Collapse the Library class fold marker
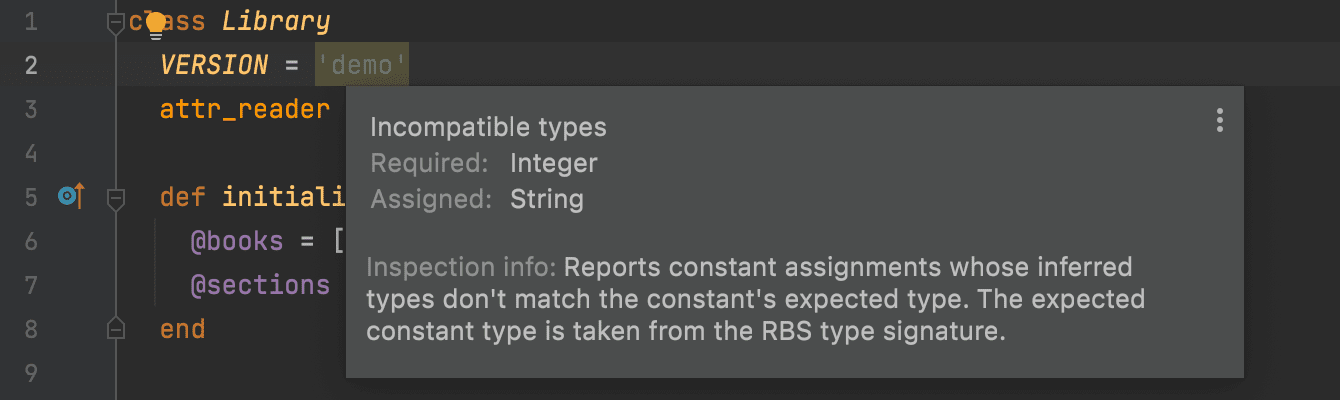Image resolution: width=1340 pixels, height=400 pixels. point(116,24)
